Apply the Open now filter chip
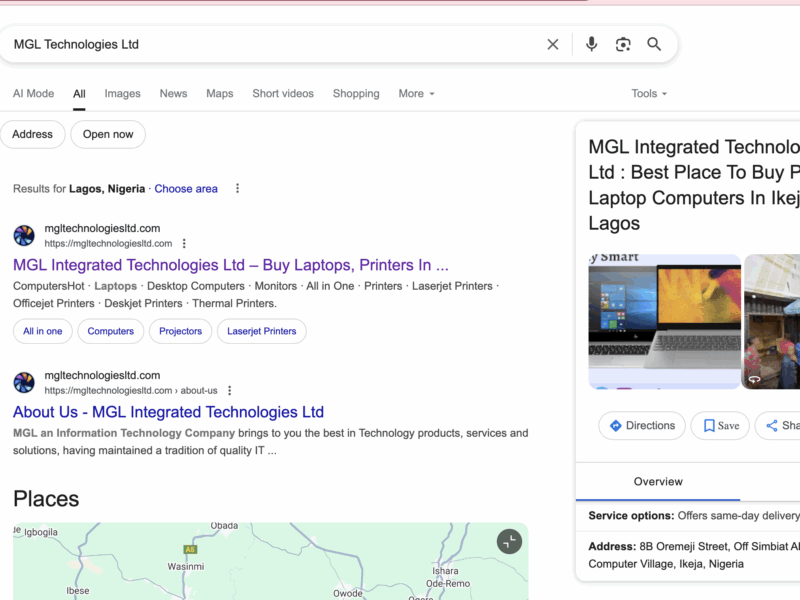 click(x=108, y=135)
